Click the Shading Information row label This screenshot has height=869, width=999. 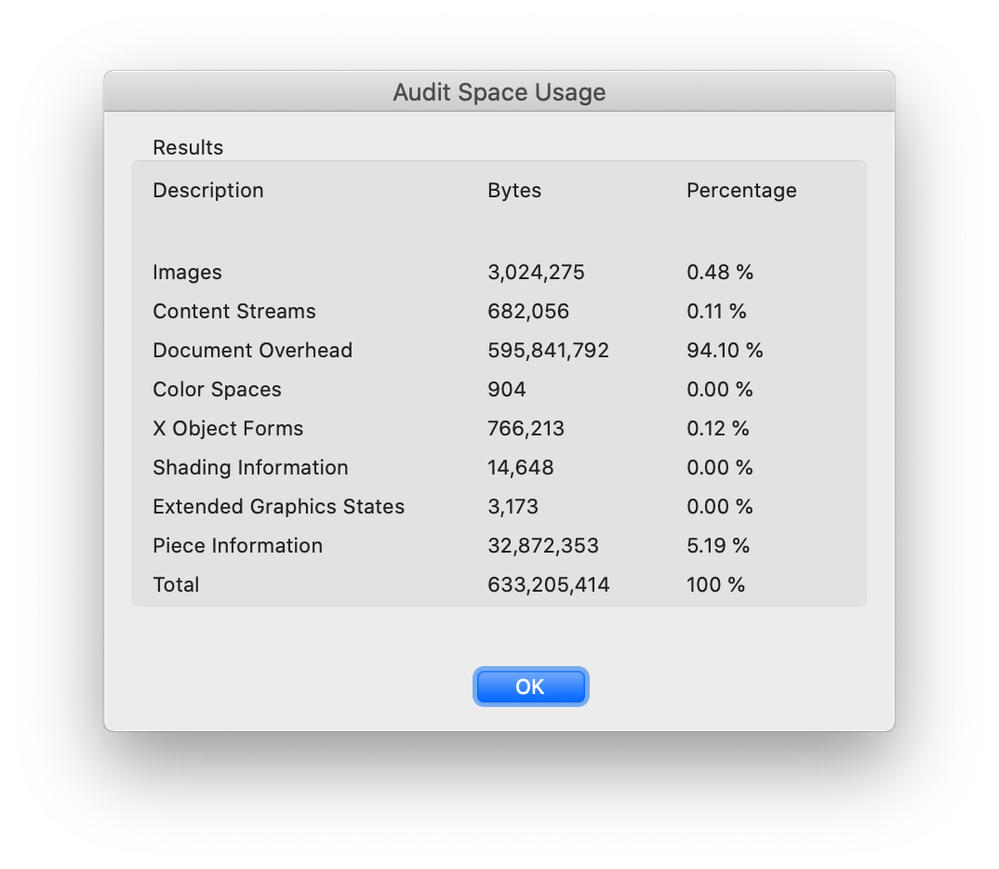coord(250,467)
